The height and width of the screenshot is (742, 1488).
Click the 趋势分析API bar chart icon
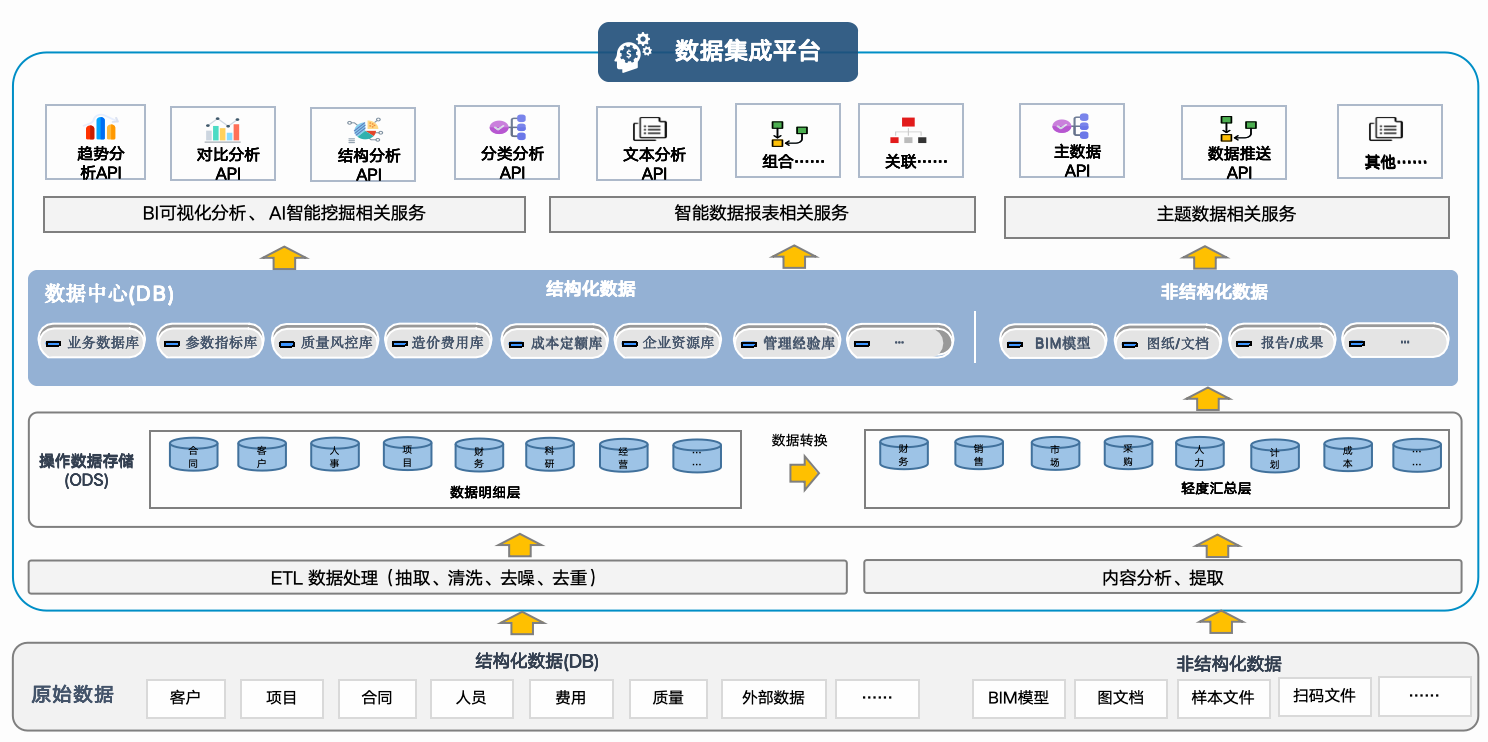(100, 127)
